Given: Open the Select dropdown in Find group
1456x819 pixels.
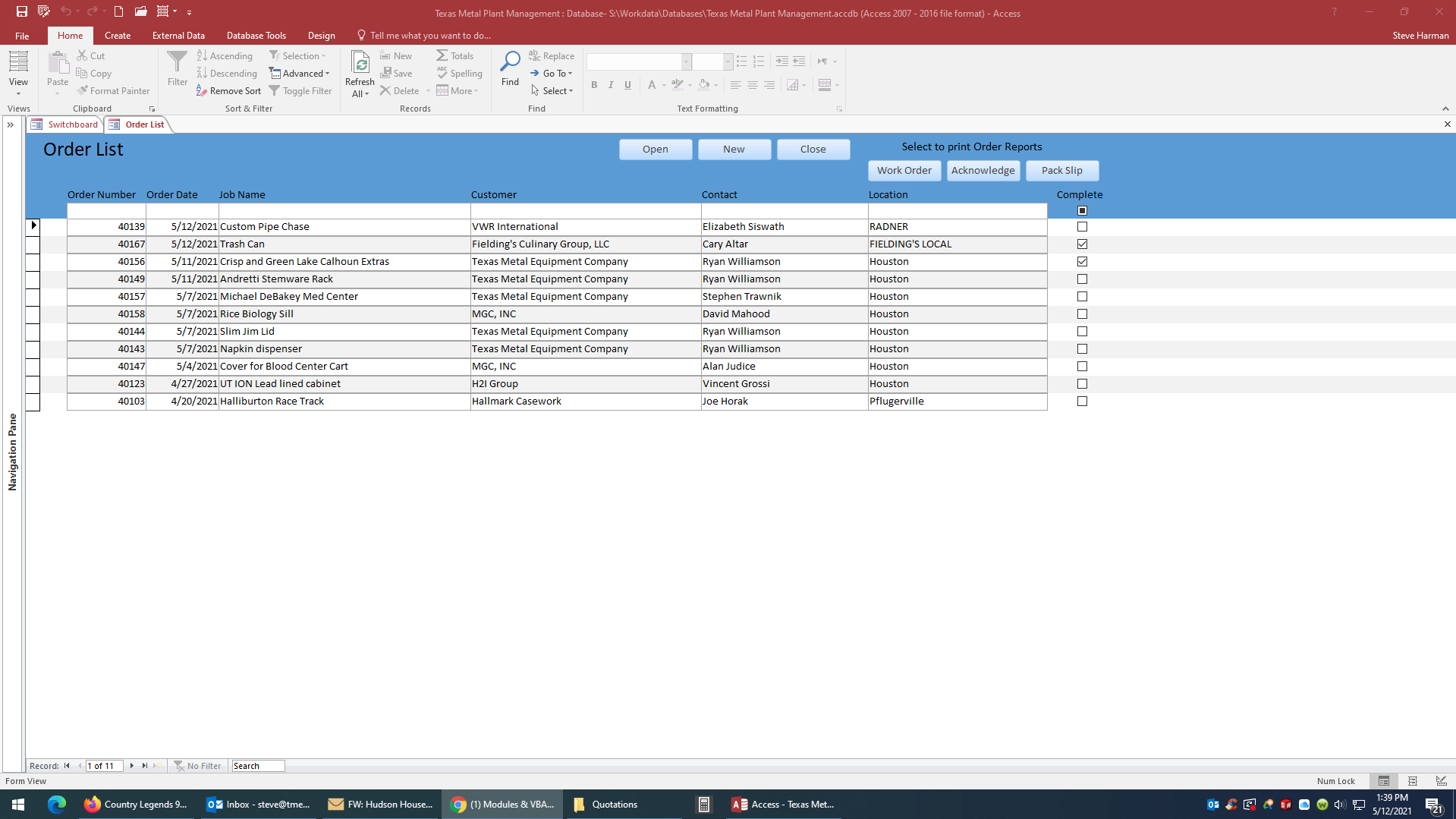Looking at the screenshot, I should coord(552,91).
